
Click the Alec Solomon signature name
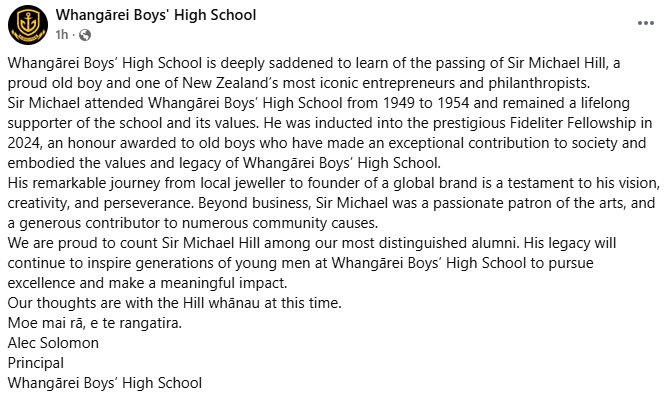(53, 343)
